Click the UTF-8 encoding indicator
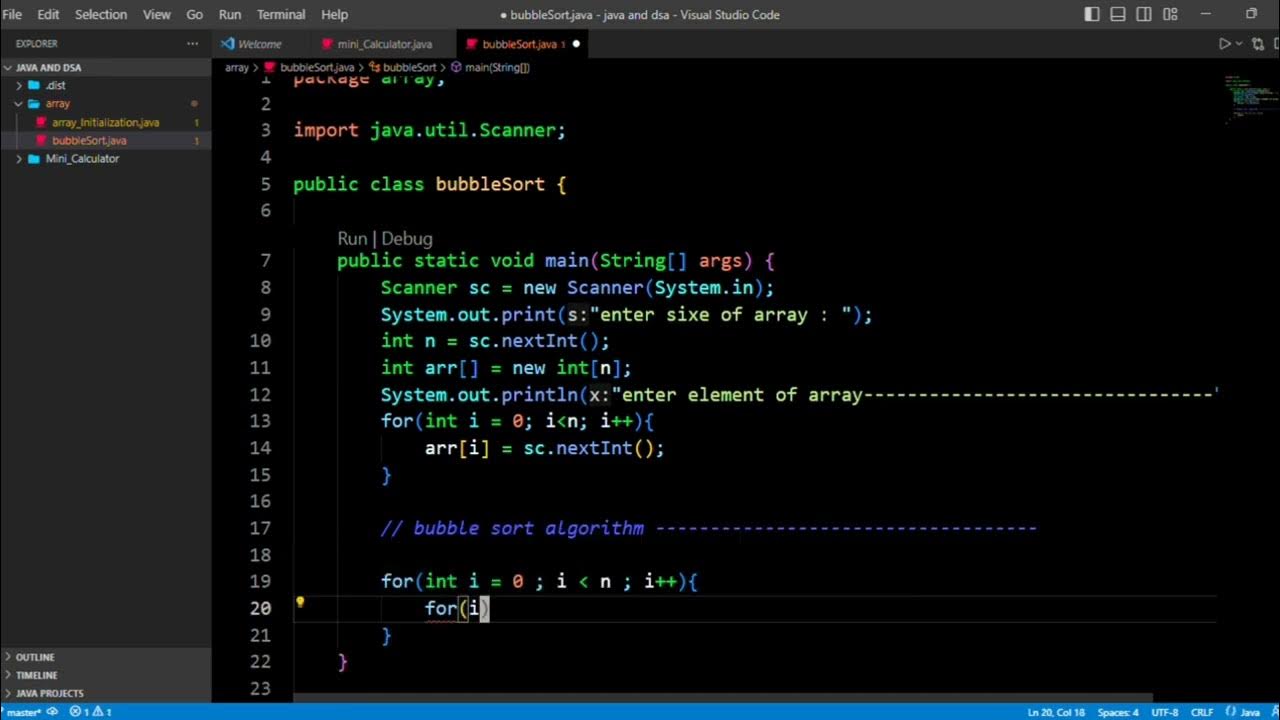Viewport: 1280px width, 720px height. pos(1164,712)
